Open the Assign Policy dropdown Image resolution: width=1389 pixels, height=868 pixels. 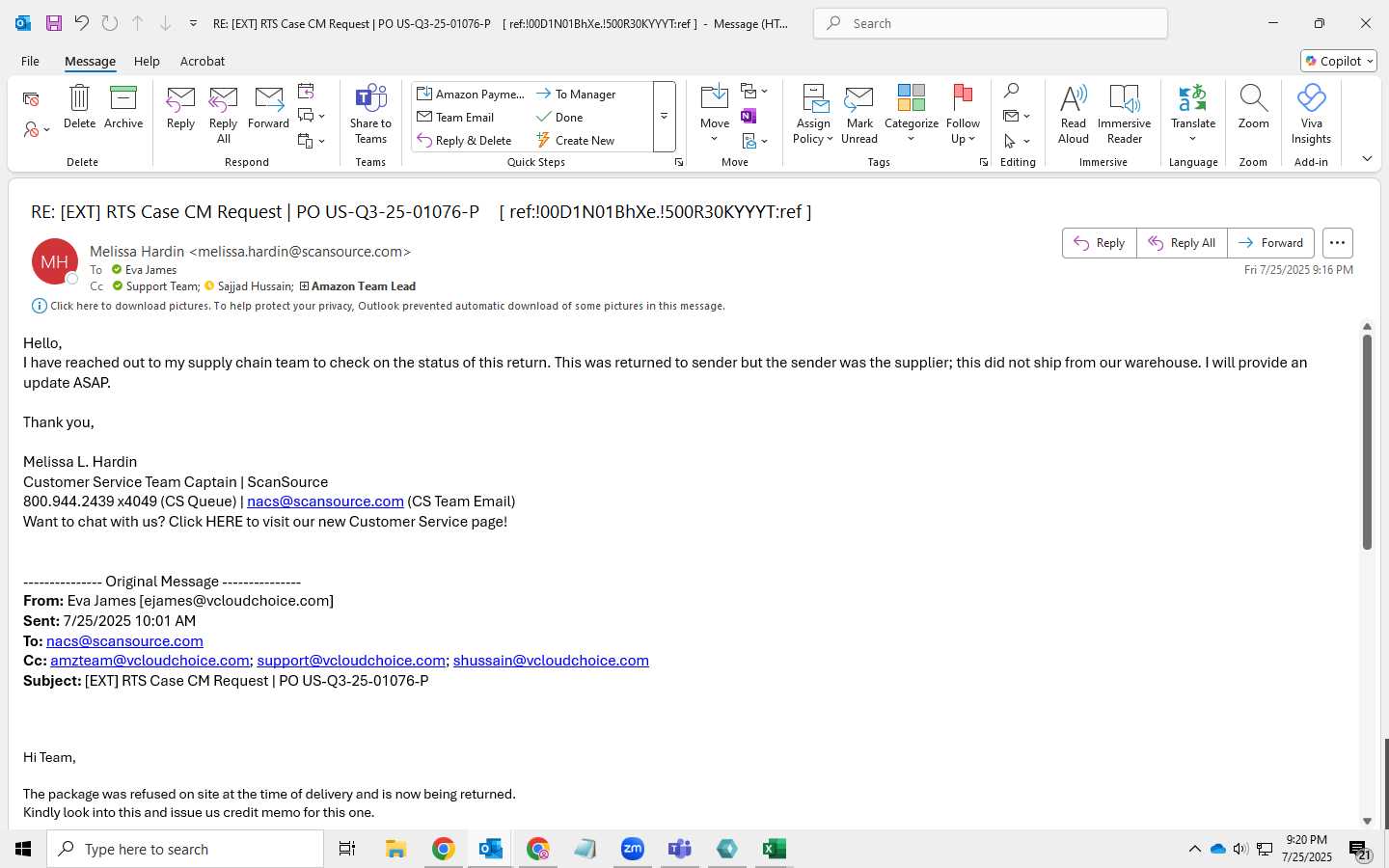(813, 115)
